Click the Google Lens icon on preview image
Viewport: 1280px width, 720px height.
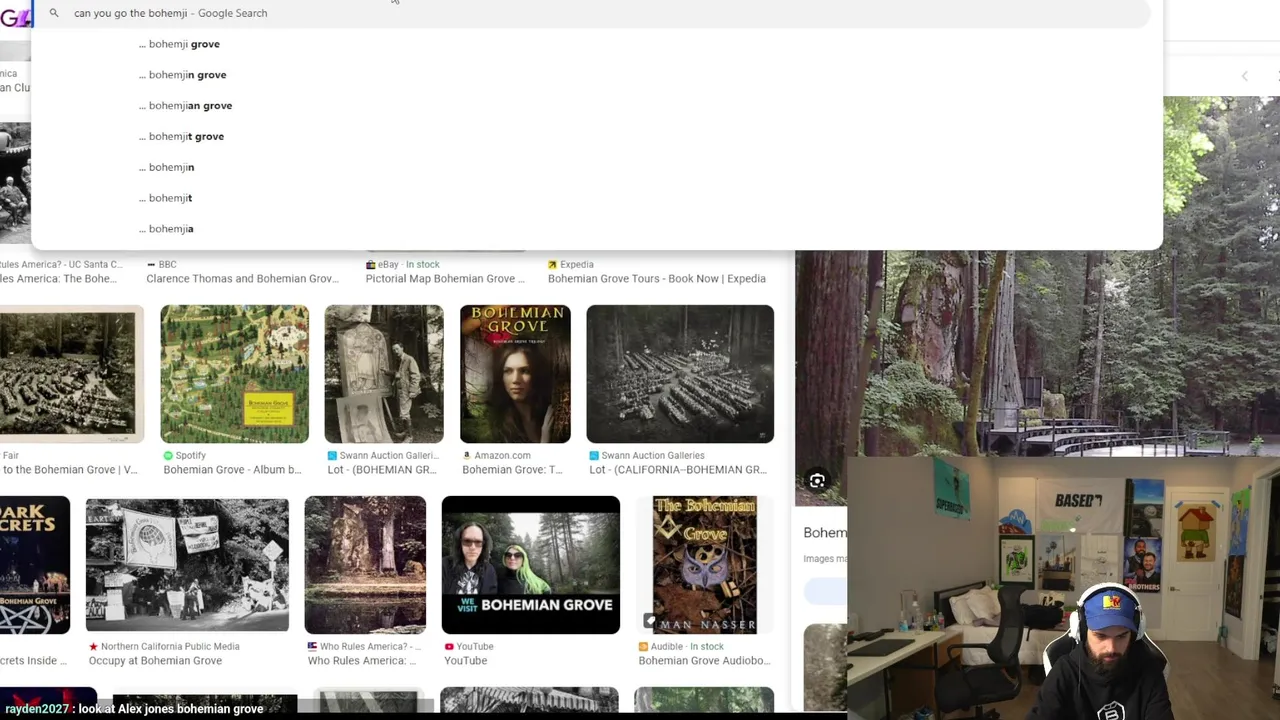(x=817, y=481)
